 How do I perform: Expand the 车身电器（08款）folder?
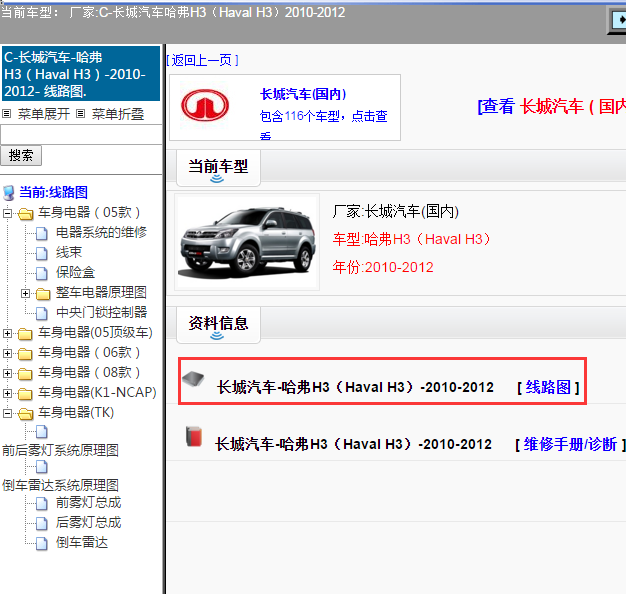[7, 374]
